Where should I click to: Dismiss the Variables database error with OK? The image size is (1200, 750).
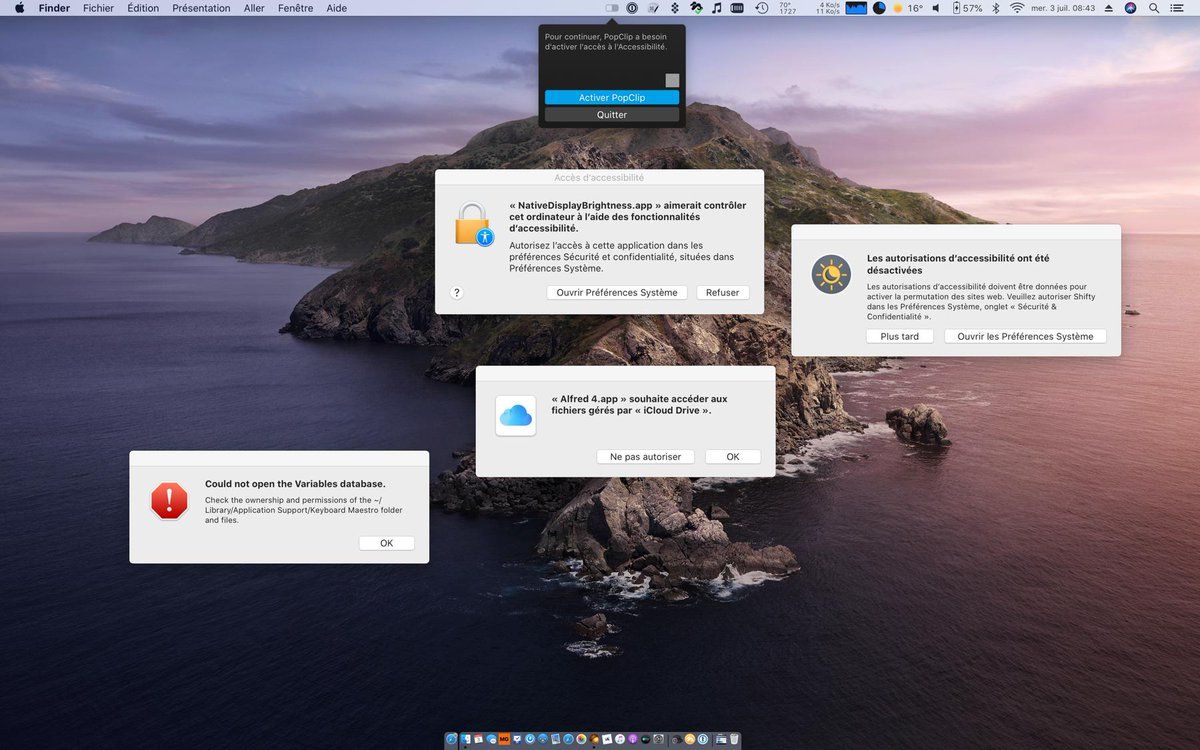tap(386, 544)
